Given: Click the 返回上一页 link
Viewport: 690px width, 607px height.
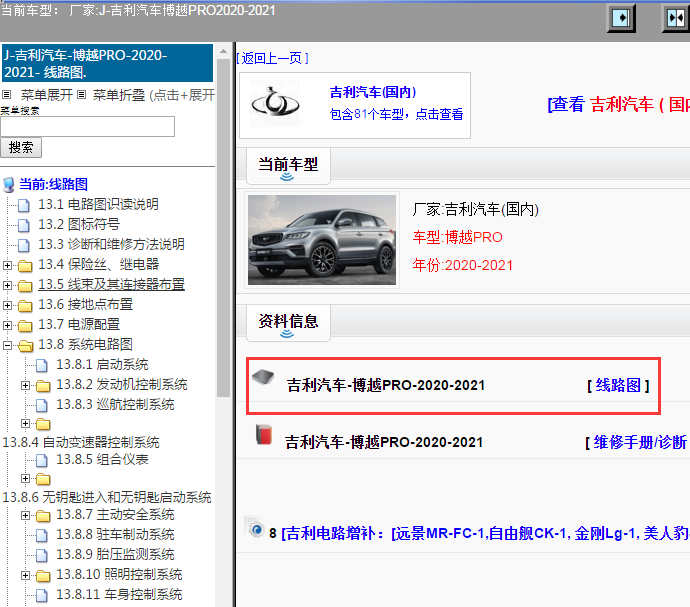Looking at the screenshot, I should click(272, 58).
